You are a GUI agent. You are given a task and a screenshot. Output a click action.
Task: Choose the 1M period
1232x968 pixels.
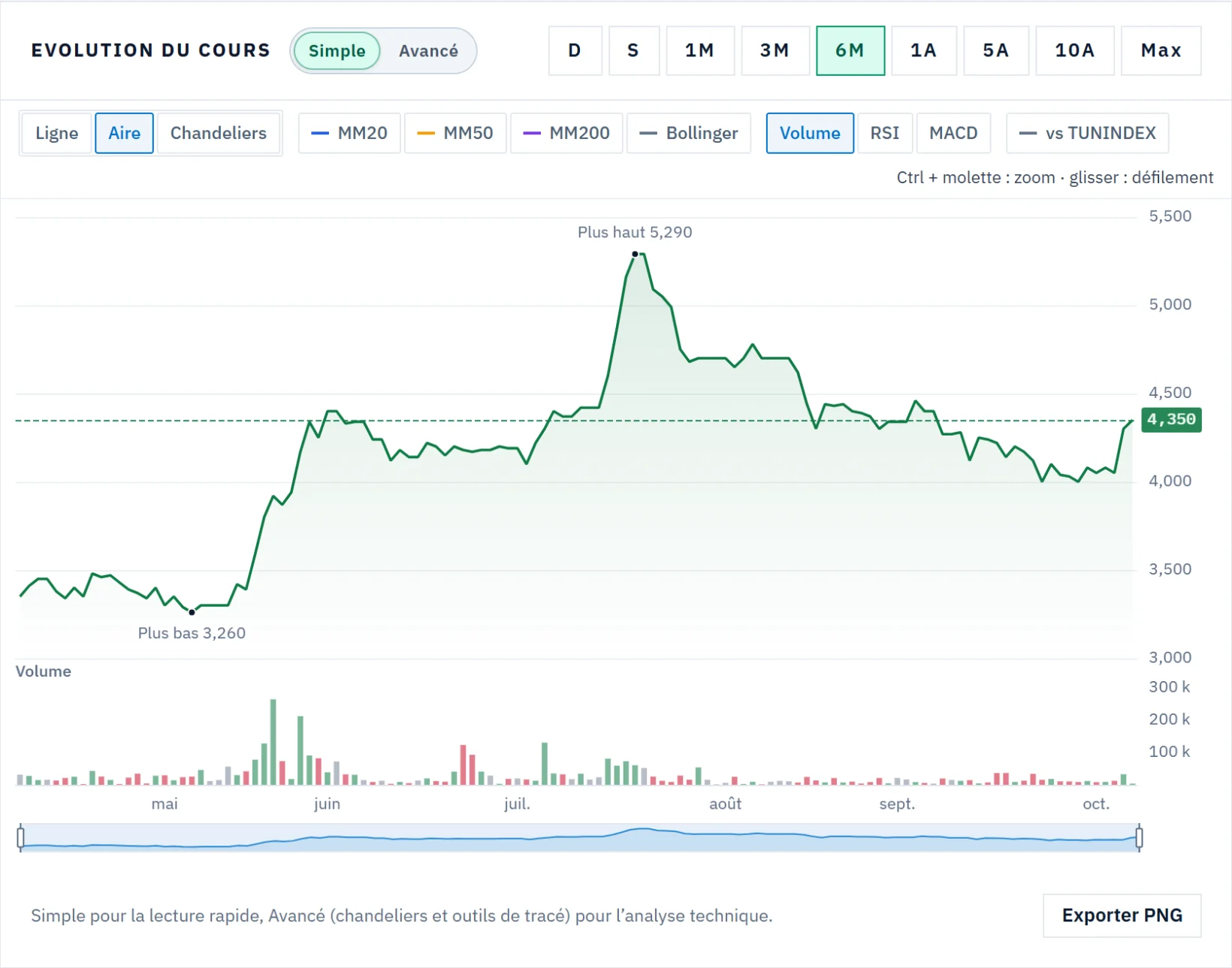click(x=699, y=51)
